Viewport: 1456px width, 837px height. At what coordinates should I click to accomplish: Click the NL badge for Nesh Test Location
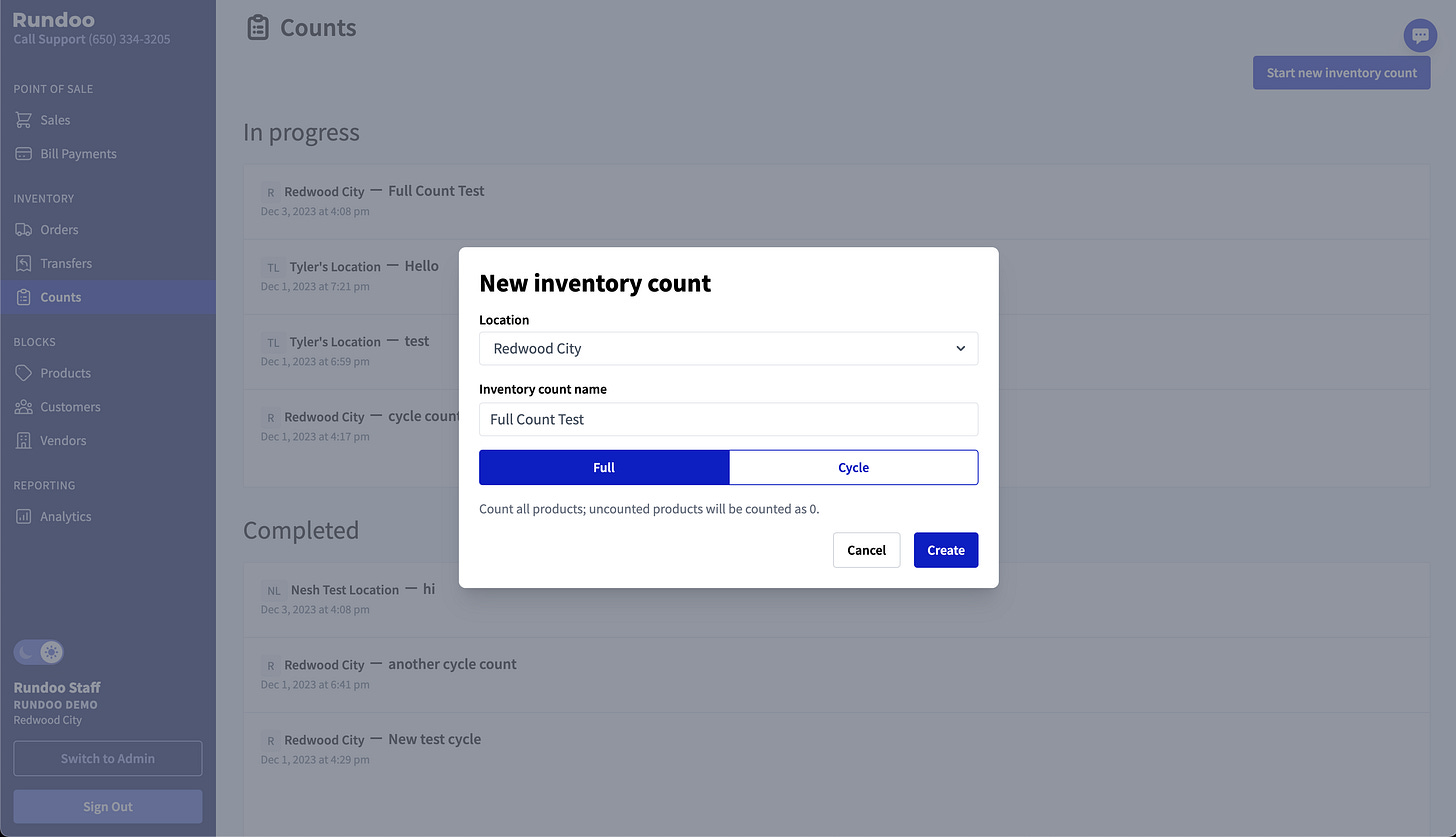[x=274, y=590]
